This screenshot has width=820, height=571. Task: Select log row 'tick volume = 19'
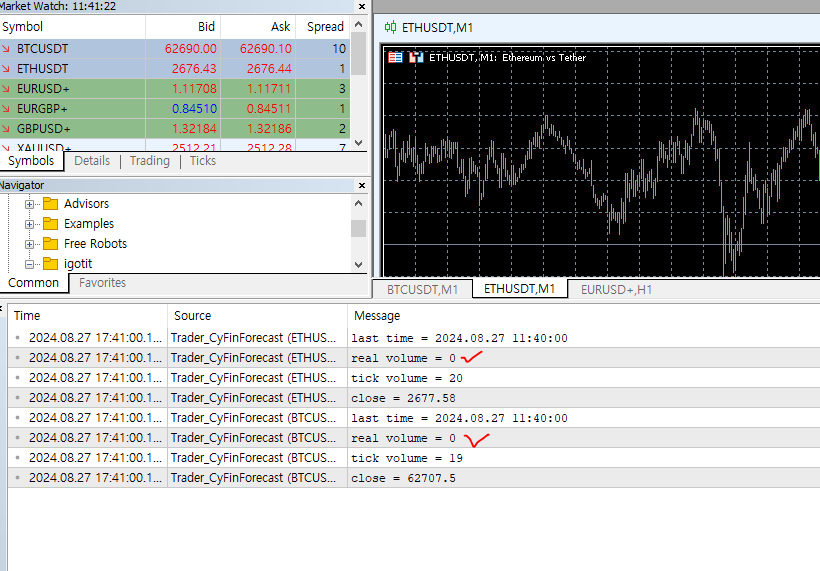[414, 458]
